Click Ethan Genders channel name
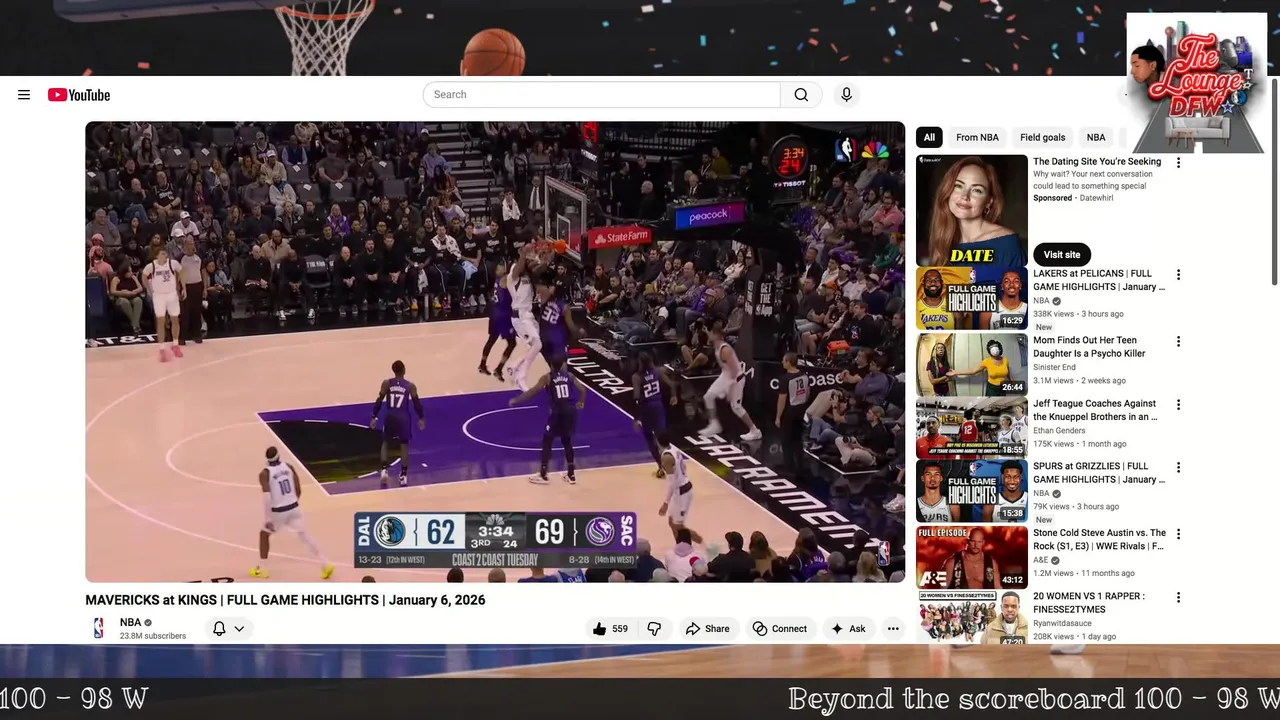1280x720 pixels. point(1059,431)
